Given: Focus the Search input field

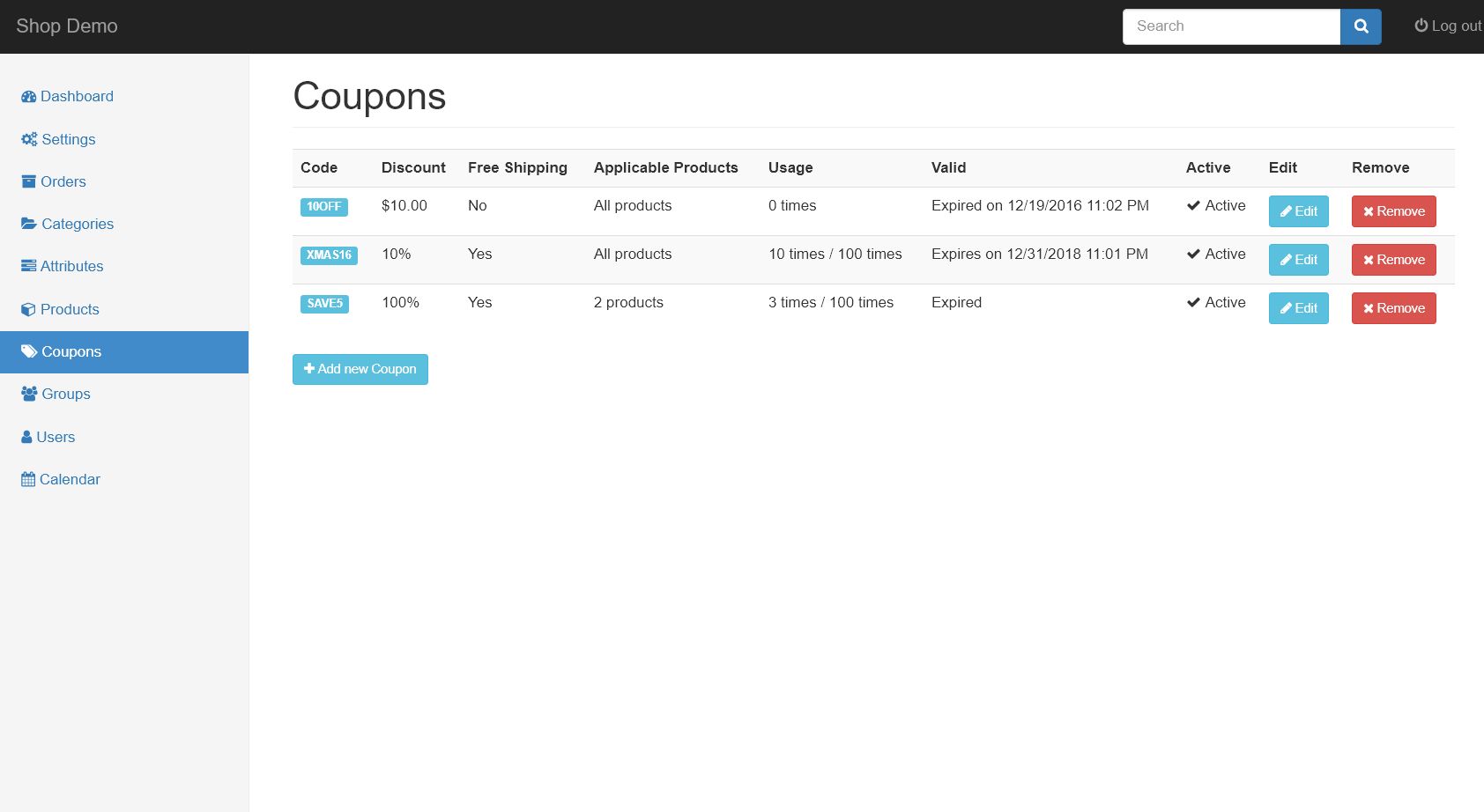Looking at the screenshot, I should click(1231, 26).
